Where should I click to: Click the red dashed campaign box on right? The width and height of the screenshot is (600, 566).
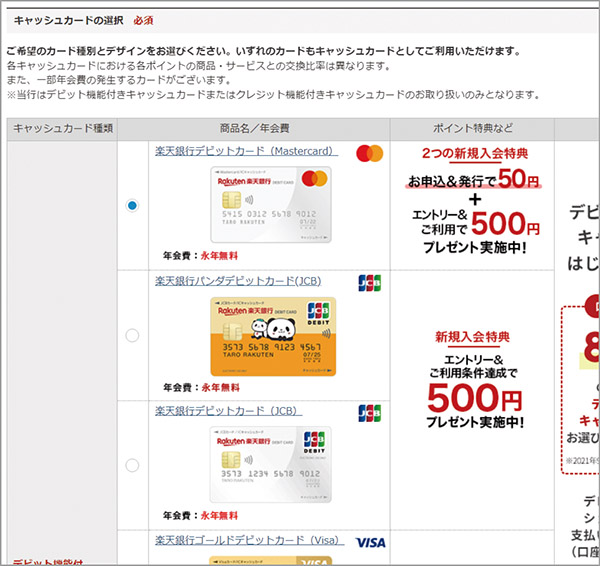(x=581, y=380)
